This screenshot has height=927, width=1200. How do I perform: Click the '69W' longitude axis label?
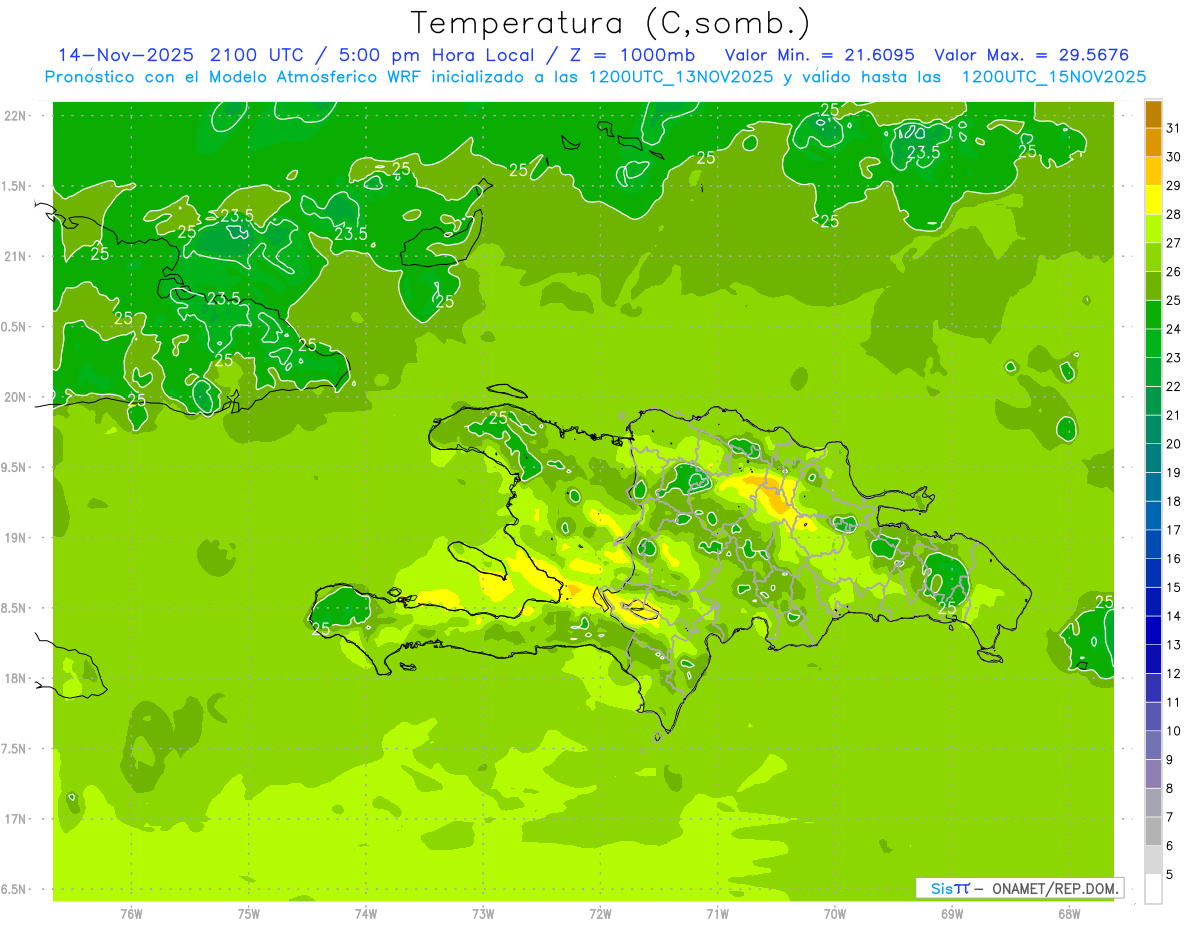[952, 913]
